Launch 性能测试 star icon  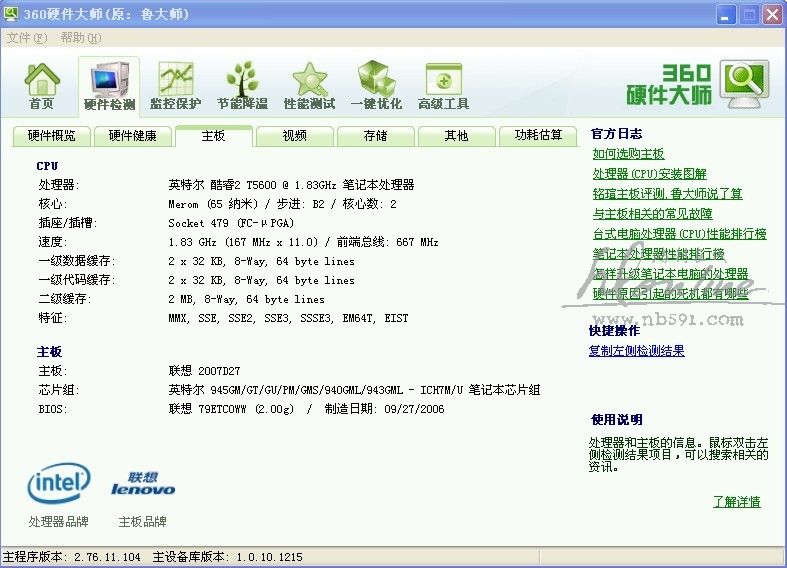coord(310,86)
